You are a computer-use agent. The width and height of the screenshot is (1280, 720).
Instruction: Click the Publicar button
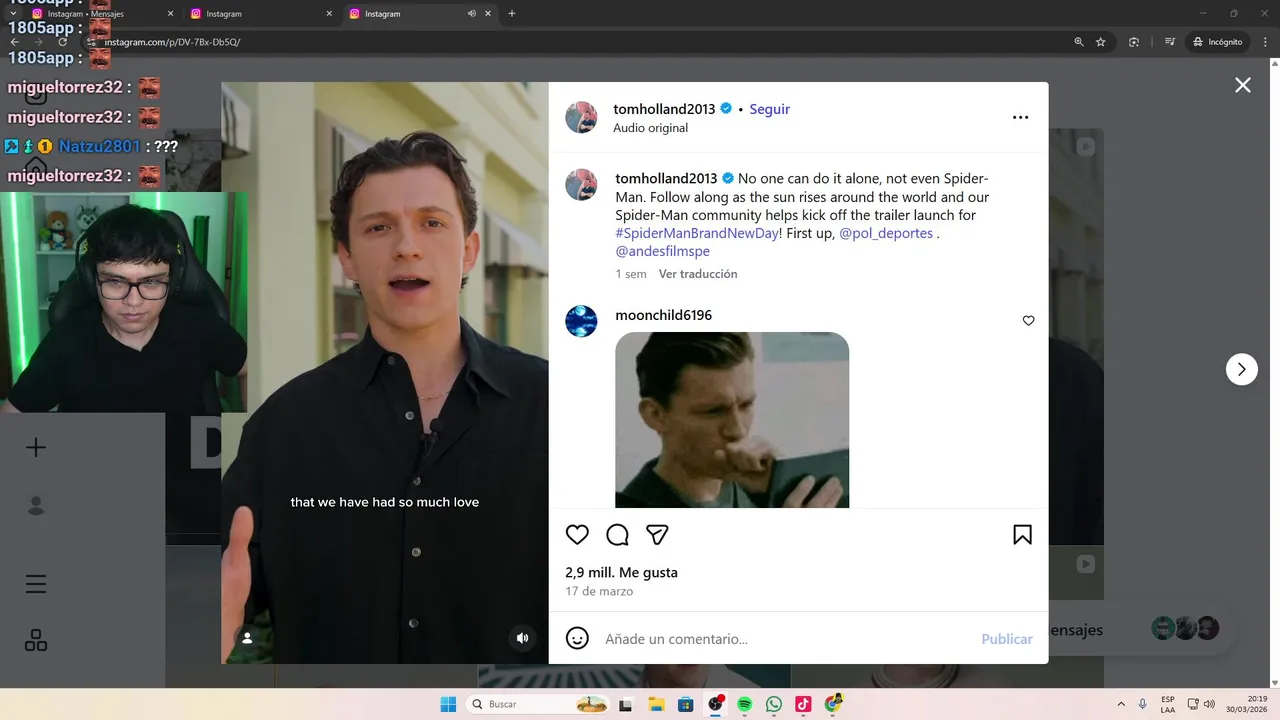tap(1007, 639)
